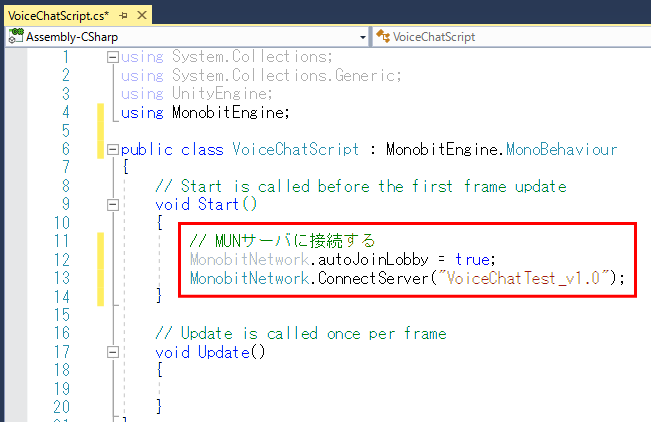Click 'public class' keywords on line 6
651x422 pixels.
pos(172,150)
